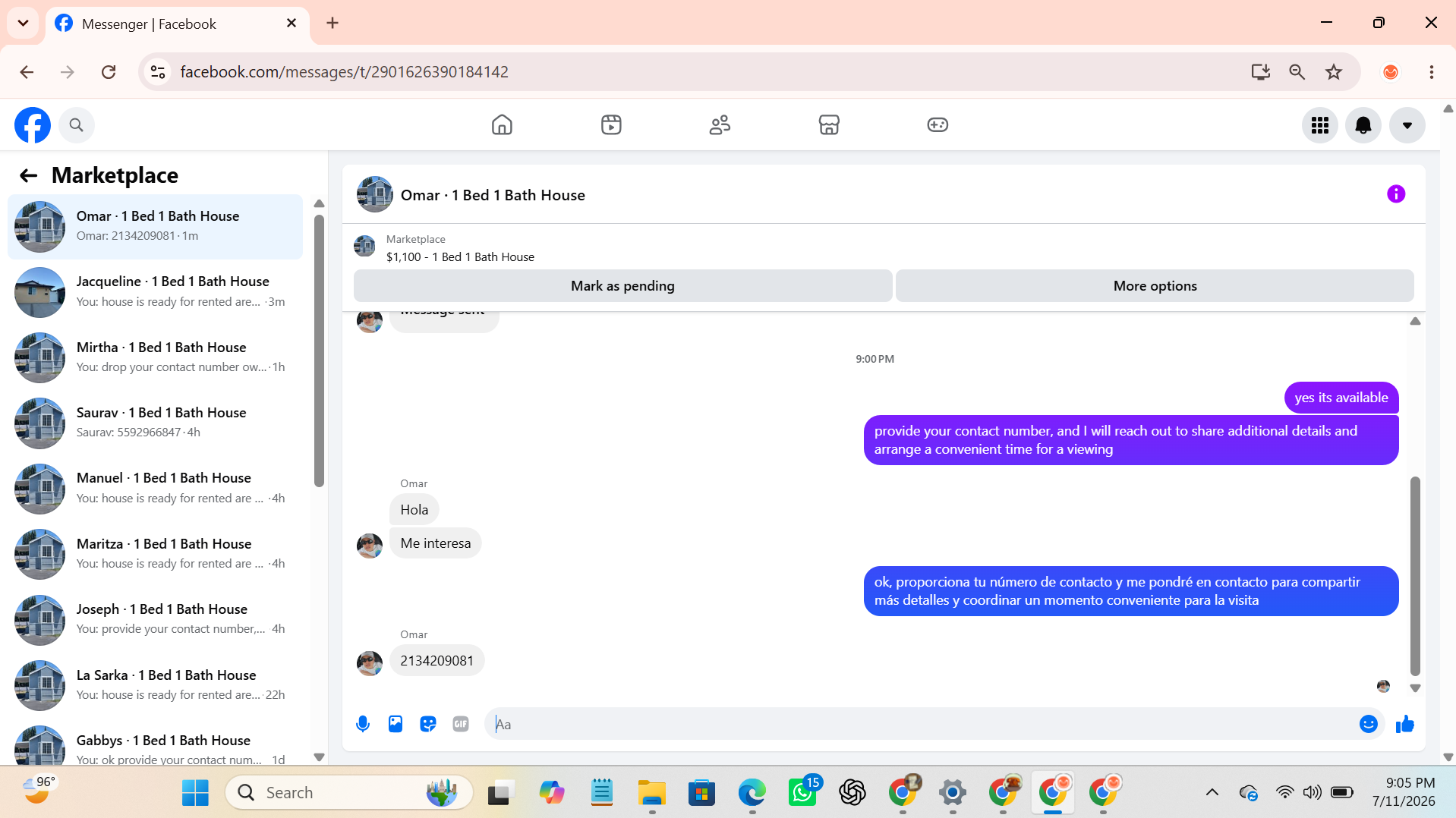The height and width of the screenshot is (818, 1456).
Task: Mark the listing as pending
Action: click(x=622, y=286)
